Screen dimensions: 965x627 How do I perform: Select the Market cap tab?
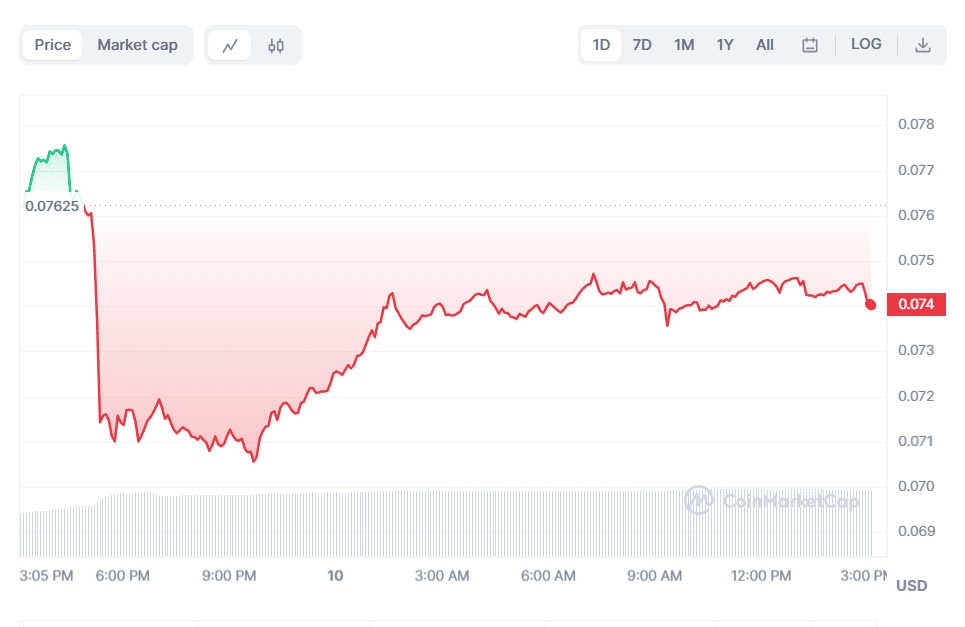pos(137,45)
